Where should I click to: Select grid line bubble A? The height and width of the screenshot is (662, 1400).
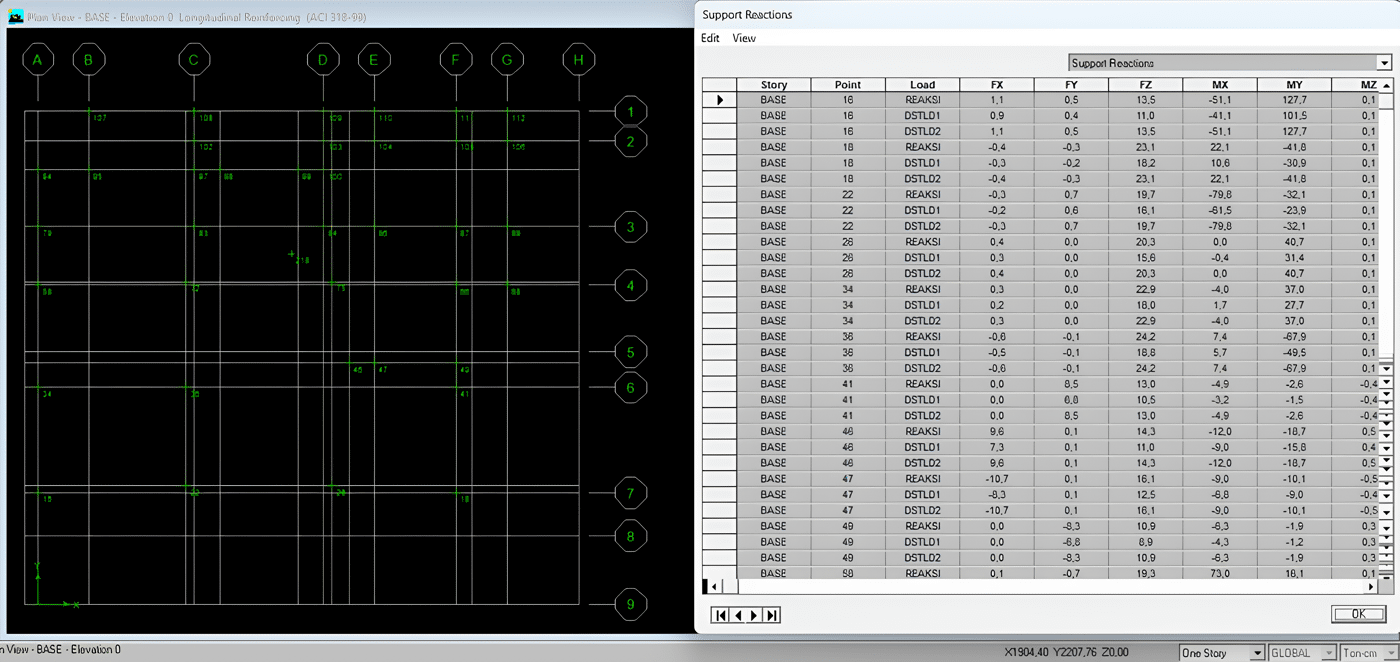[38, 61]
